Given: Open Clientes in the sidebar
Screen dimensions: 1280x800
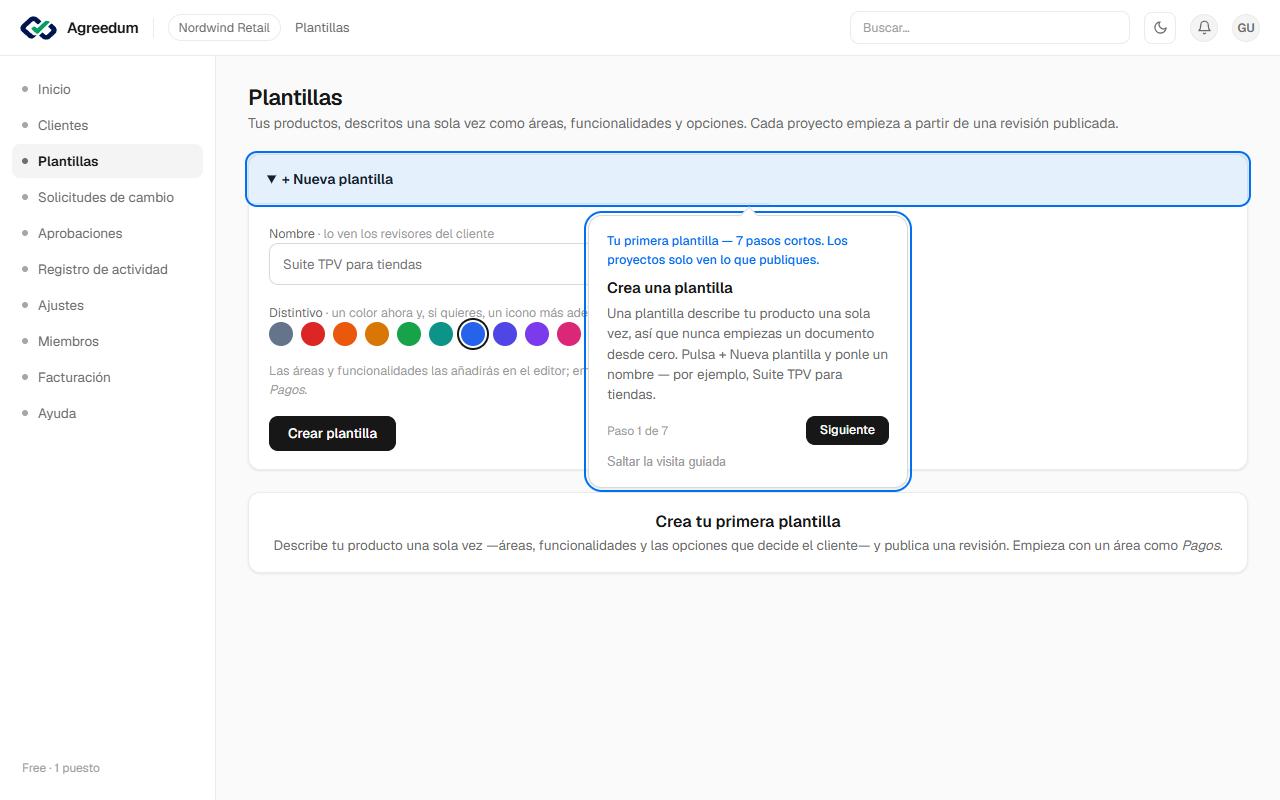Looking at the screenshot, I should [107, 125].
